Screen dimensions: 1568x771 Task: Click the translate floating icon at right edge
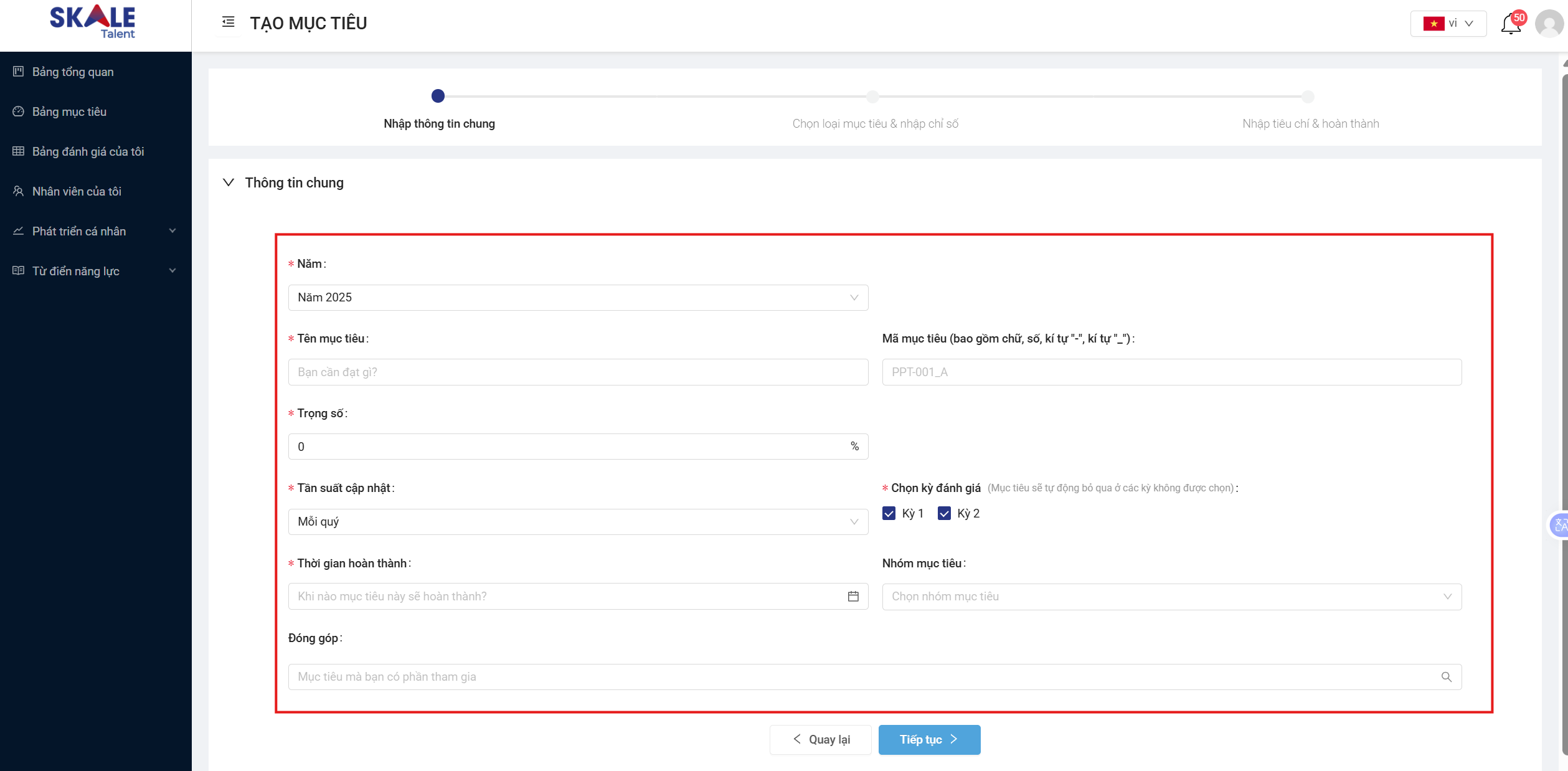[1560, 526]
